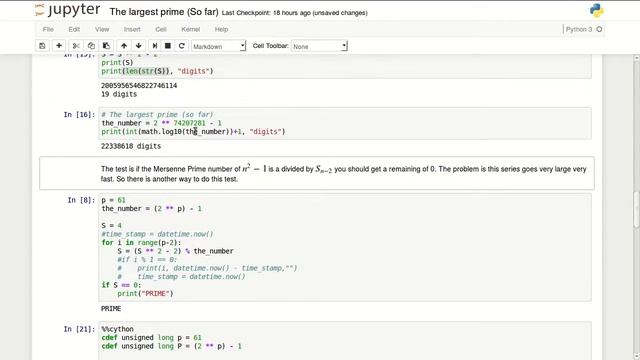Click the output 19 digits

pyautogui.click(x=119, y=94)
